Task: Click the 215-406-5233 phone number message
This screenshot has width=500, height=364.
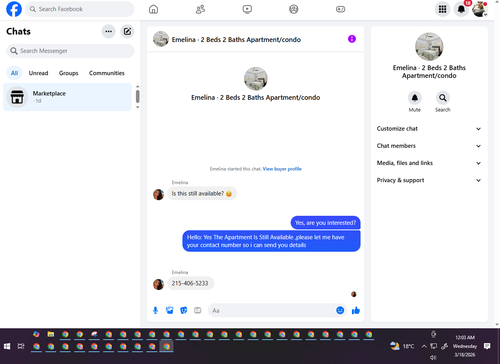Action: pos(190,283)
